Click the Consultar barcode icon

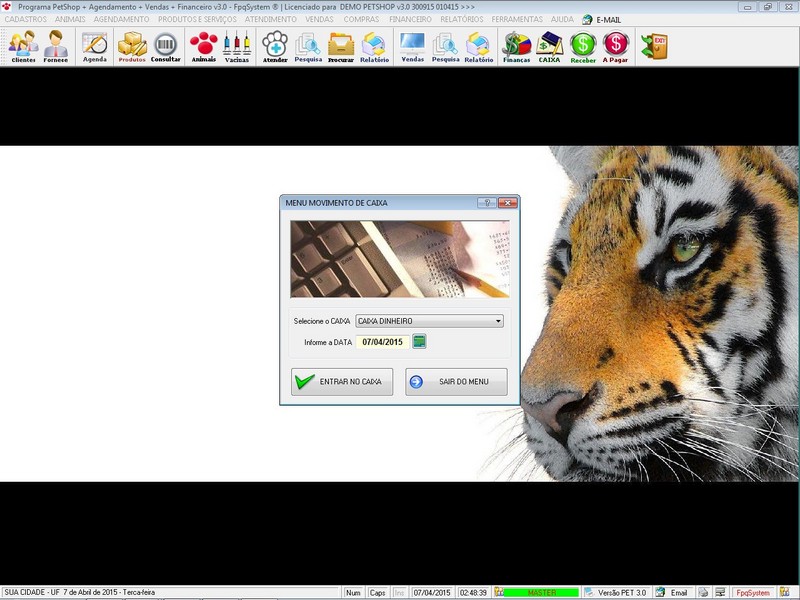click(x=166, y=46)
